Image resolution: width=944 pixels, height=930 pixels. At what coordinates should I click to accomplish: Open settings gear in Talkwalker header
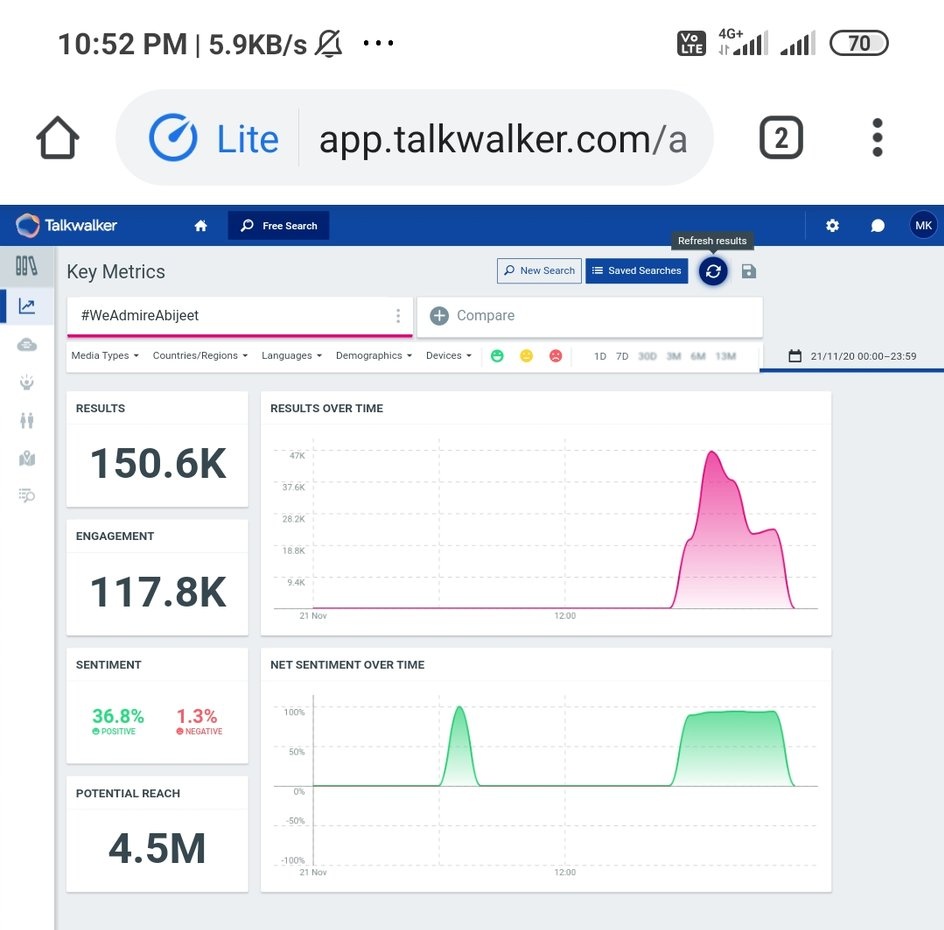[x=832, y=226]
